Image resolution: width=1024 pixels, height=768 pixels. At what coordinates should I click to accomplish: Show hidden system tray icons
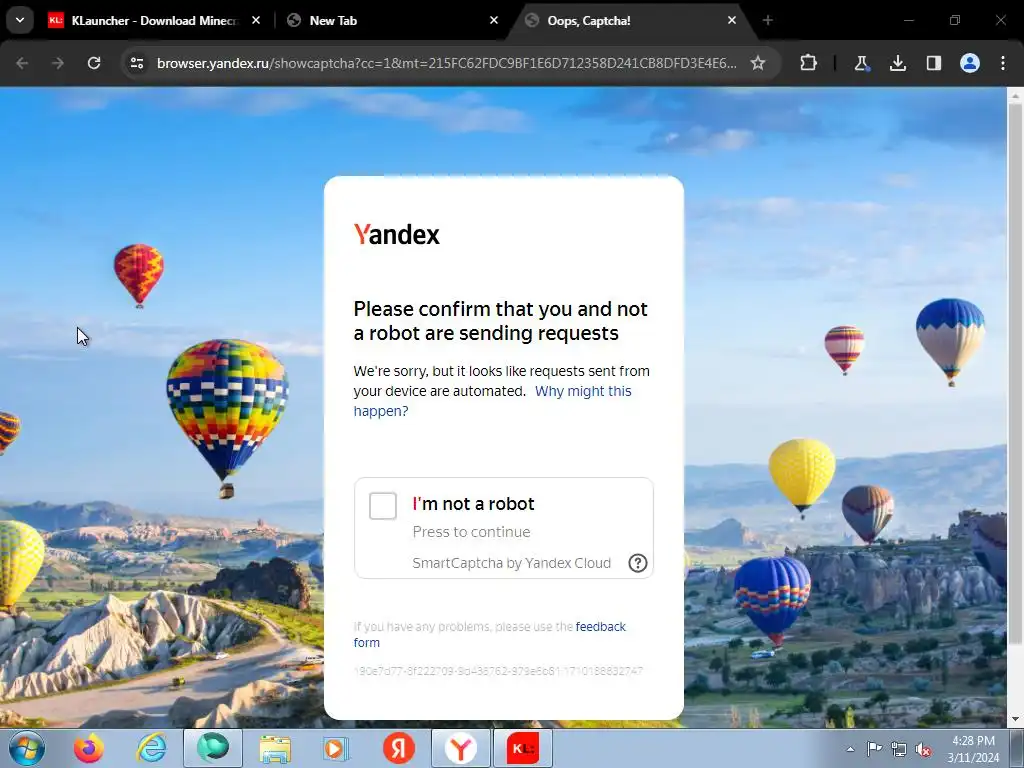coord(850,749)
